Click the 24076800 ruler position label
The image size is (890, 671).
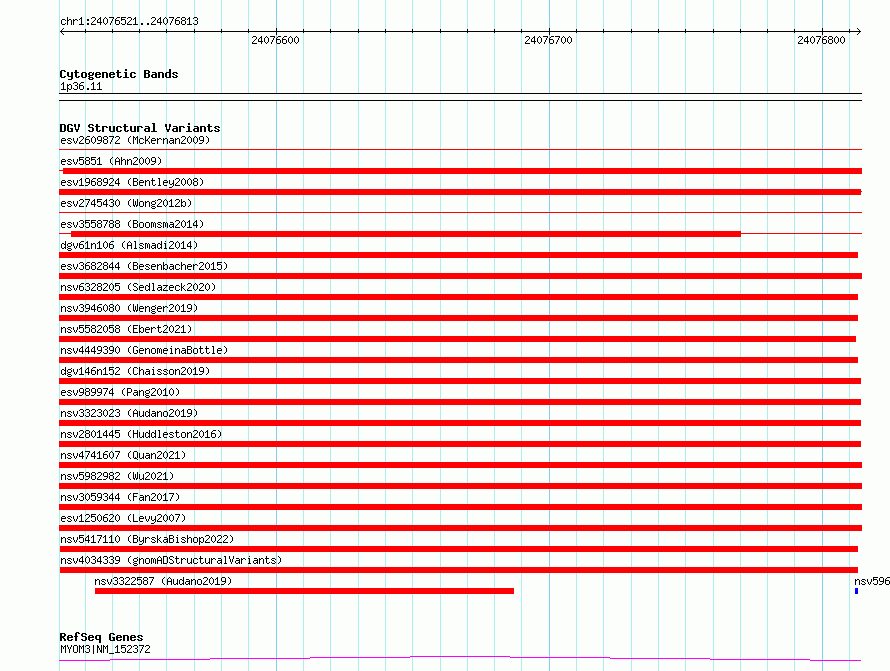tap(821, 40)
